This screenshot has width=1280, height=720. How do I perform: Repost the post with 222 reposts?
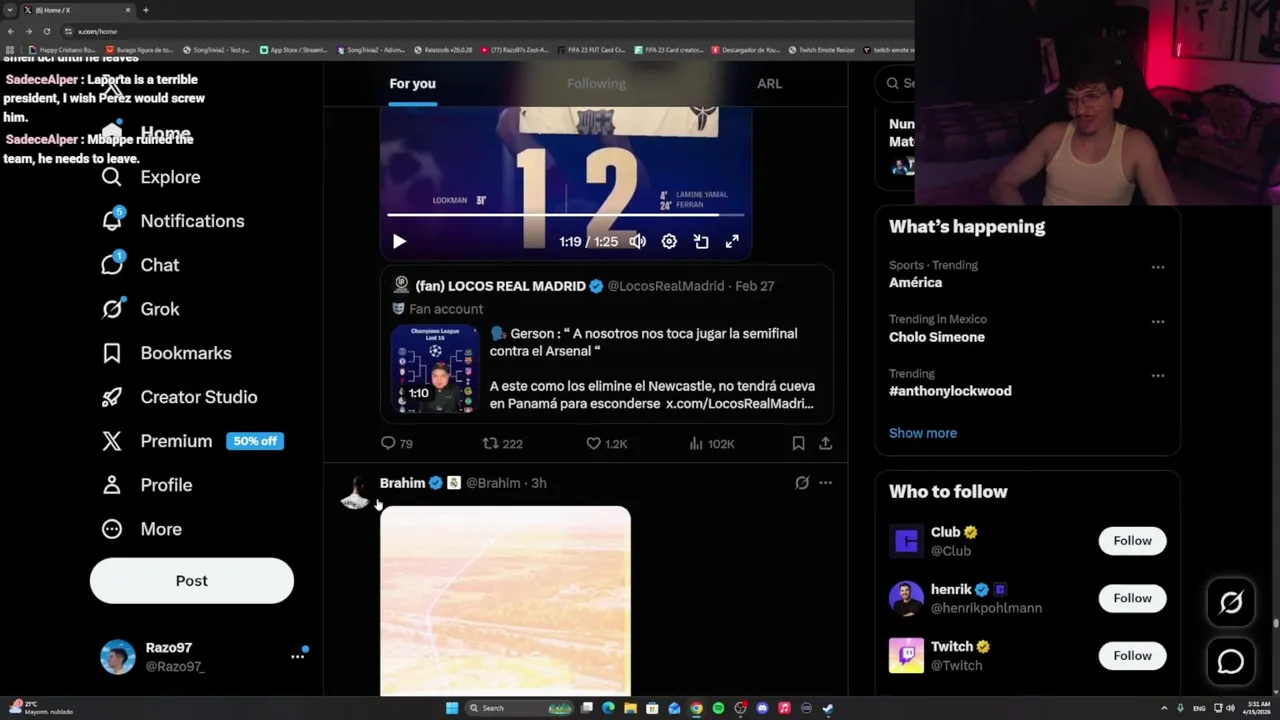click(x=502, y=443)
